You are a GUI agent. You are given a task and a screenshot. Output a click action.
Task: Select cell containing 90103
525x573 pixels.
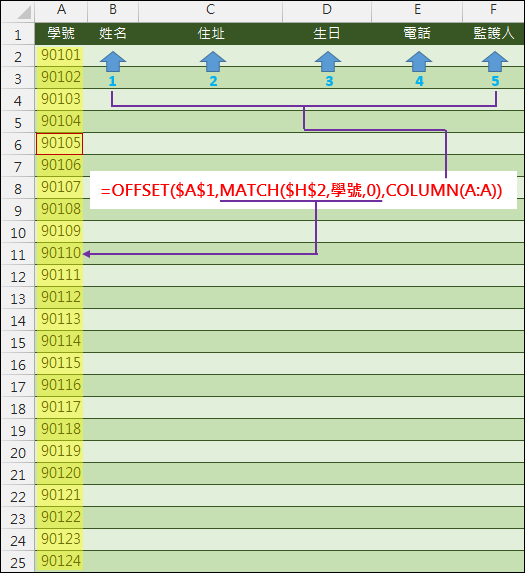[x=60, y=99]
